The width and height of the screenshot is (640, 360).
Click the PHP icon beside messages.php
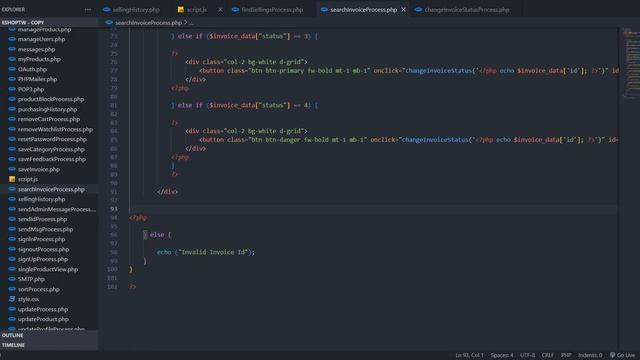click(x=12, y=49)
